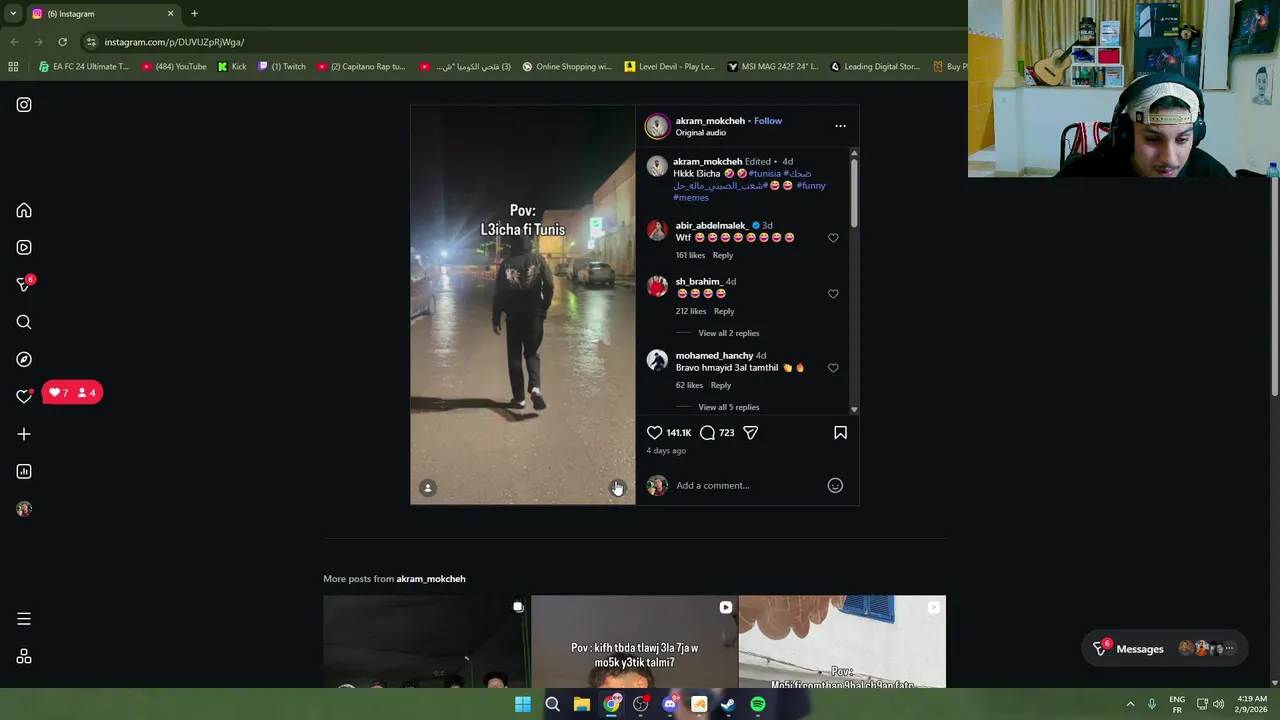Share the post with paper plane icon
The height and width of the screenshot is (720, 1280).
[x=750, y=432]
